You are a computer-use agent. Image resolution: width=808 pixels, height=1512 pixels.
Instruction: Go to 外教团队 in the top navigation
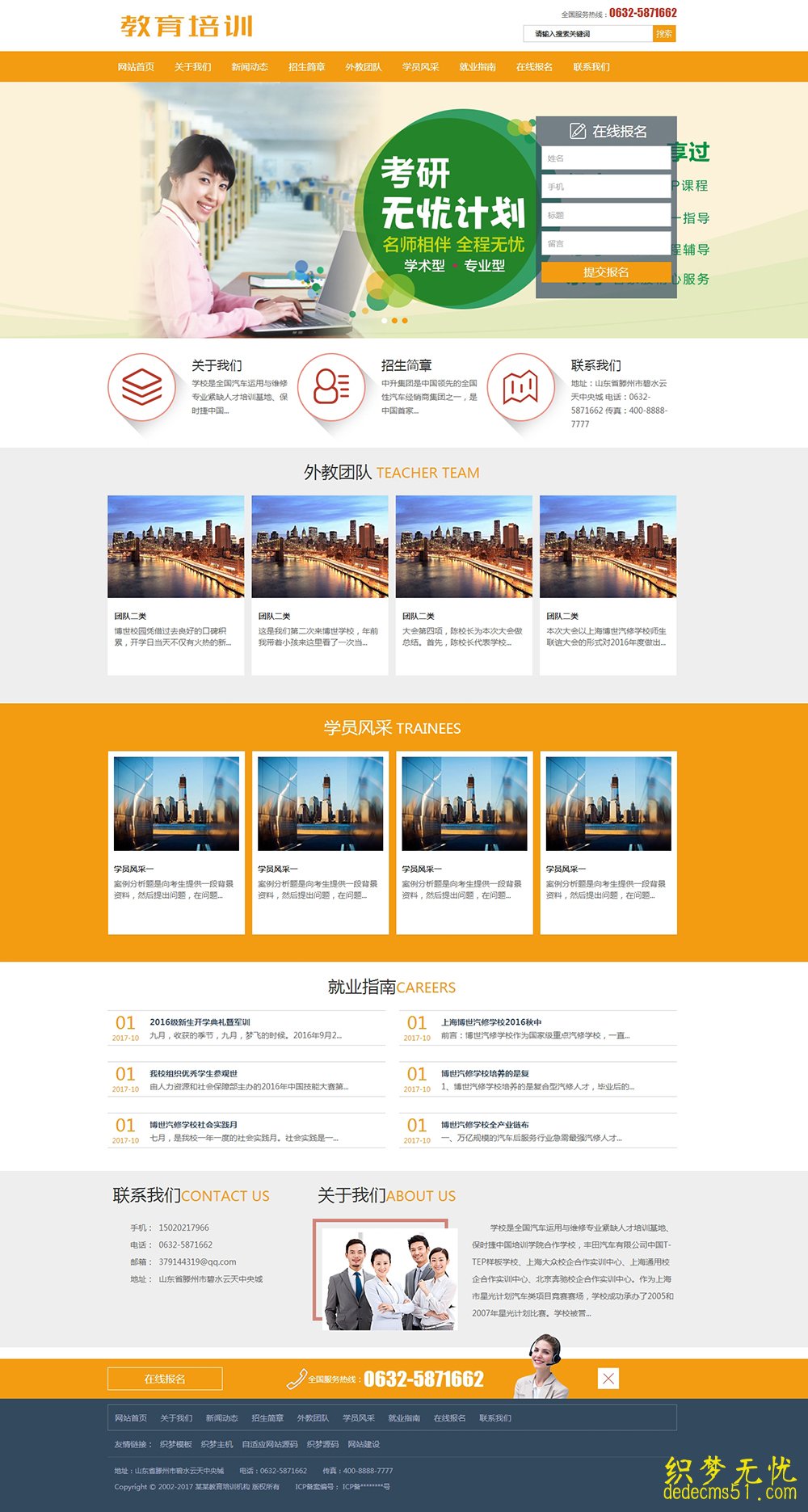click(363, 67)
